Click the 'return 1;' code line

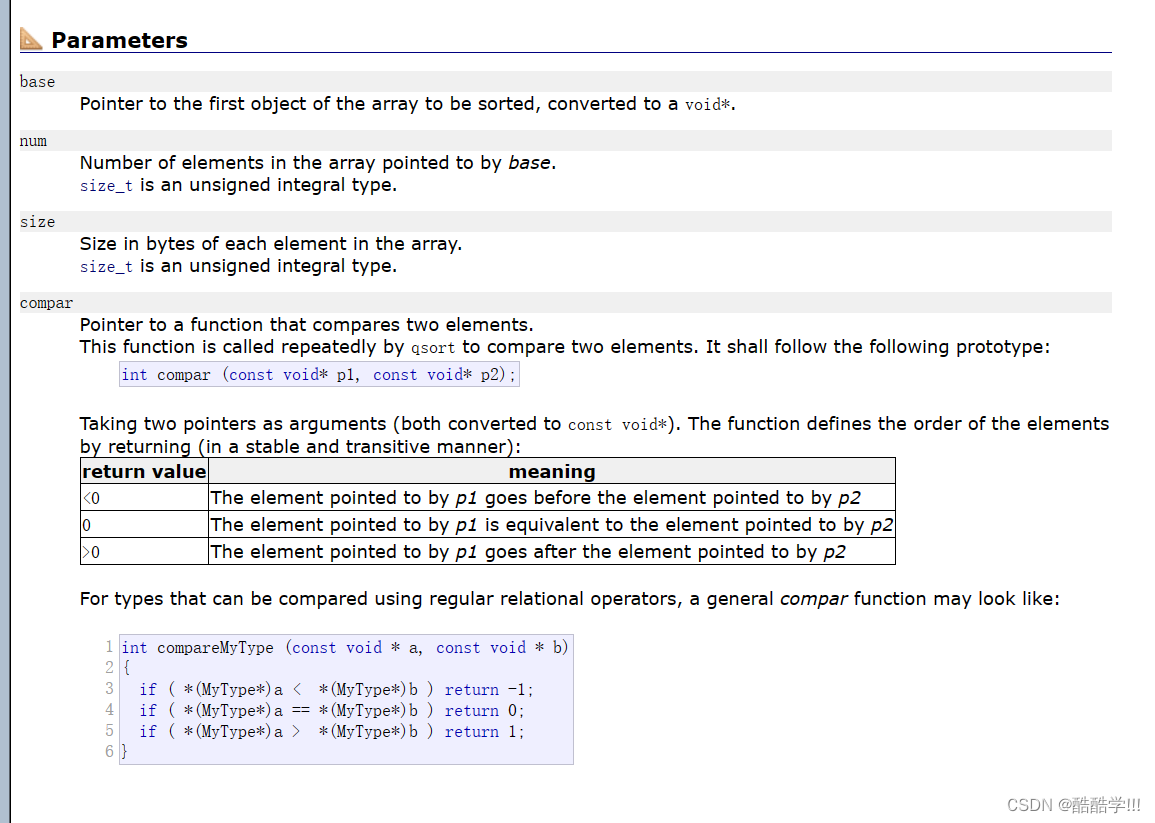(331, 732)
